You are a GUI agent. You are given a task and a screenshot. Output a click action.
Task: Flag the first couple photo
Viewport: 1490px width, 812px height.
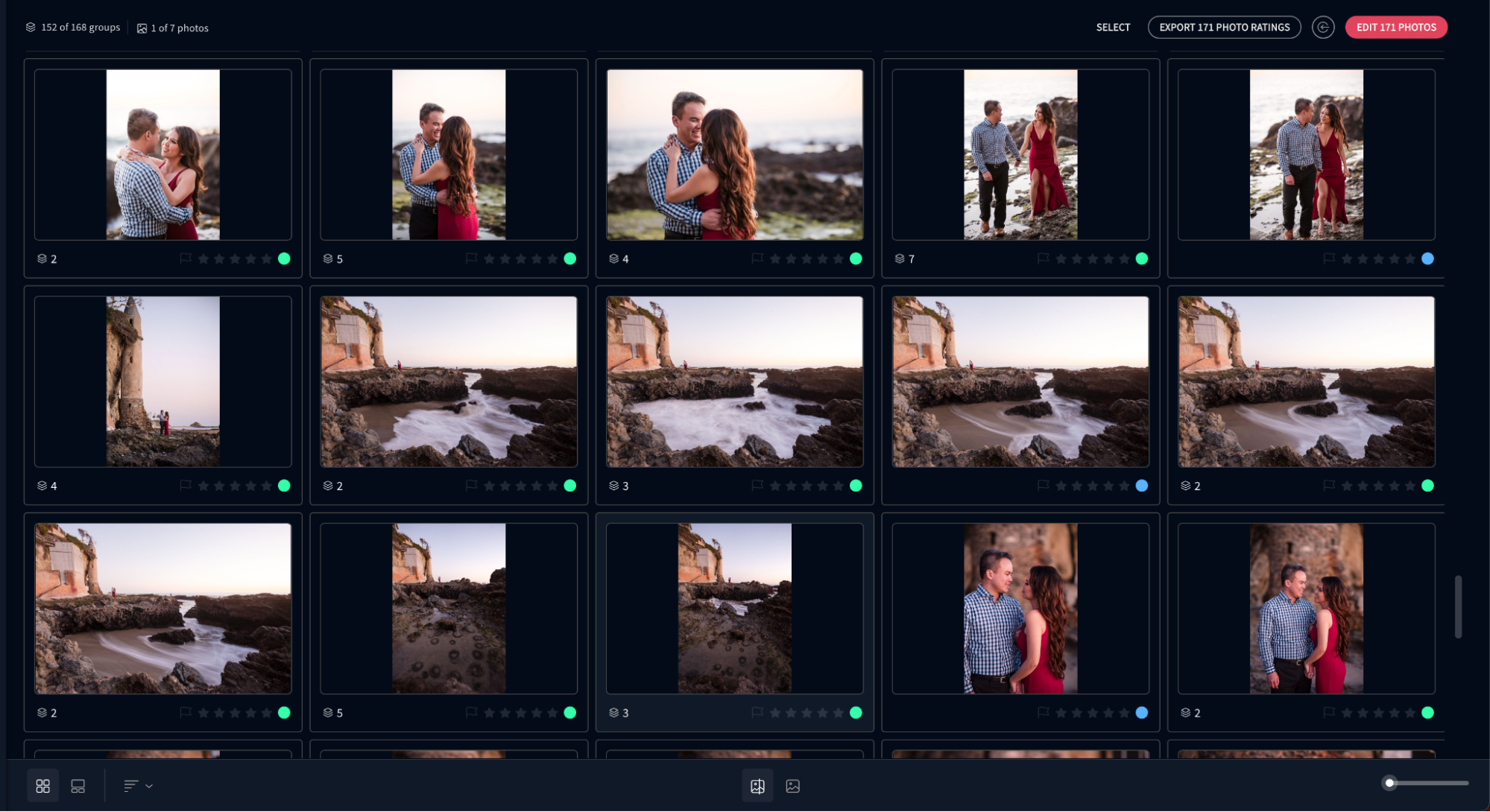pos(184,258)
